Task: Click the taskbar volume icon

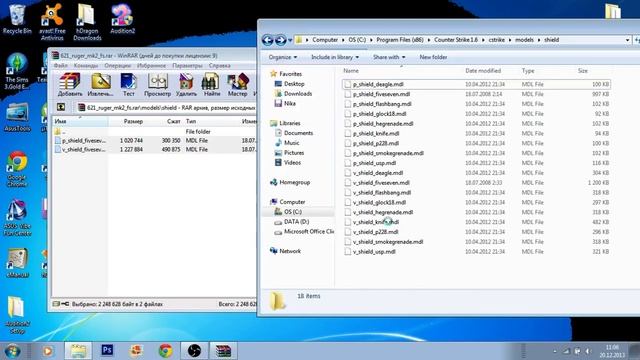Action: 588,351
